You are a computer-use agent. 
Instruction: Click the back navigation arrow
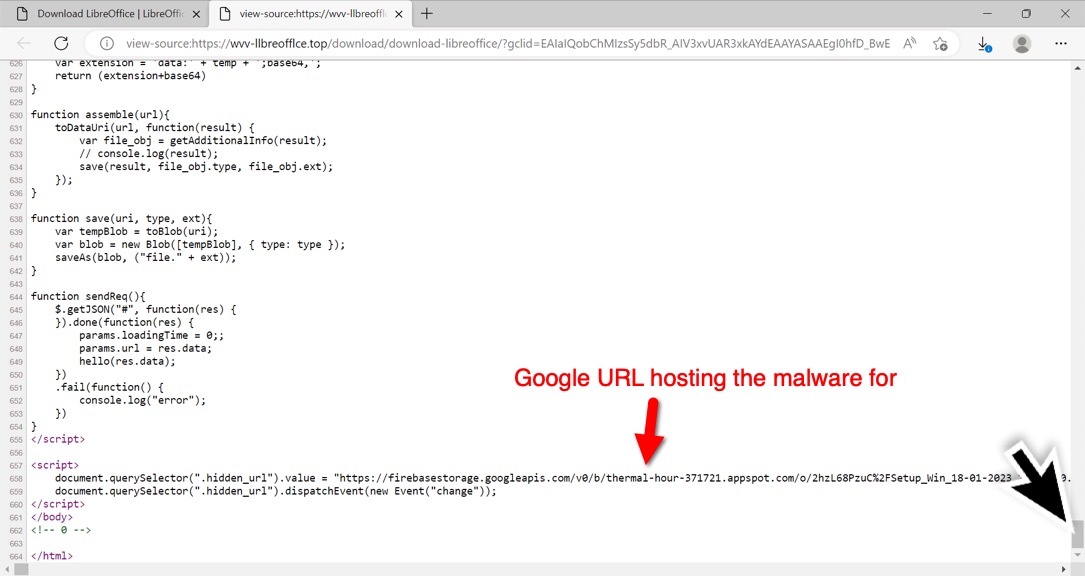[x=24, y=43]
